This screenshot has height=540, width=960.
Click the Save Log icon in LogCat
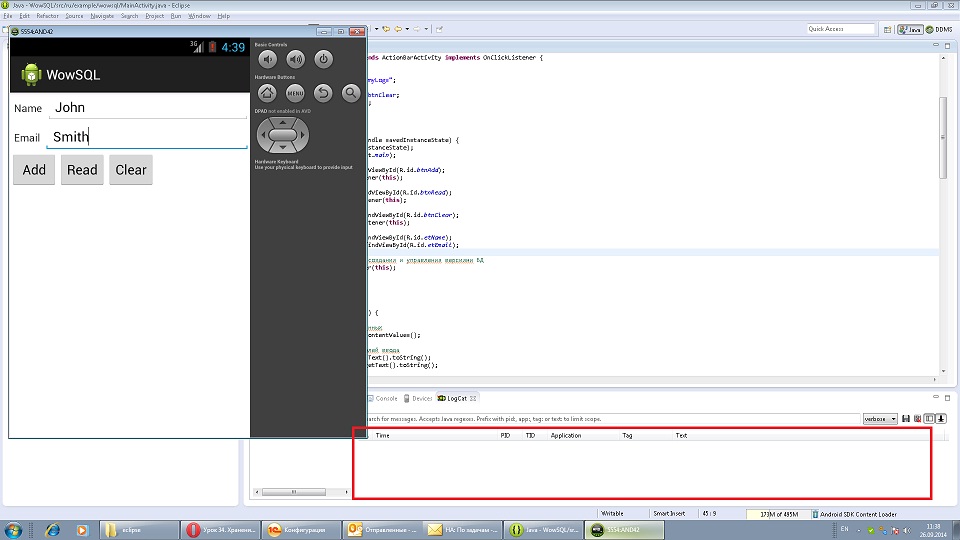tap(906, 419)
